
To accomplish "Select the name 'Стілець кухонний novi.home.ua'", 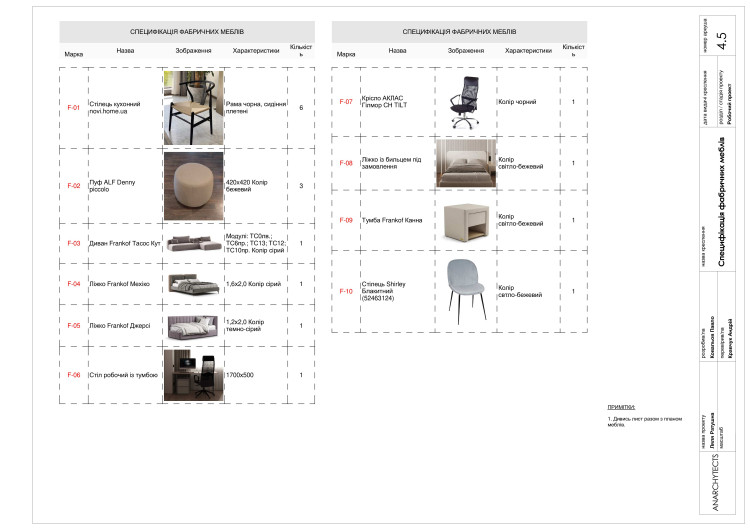I will click(115, 108).
